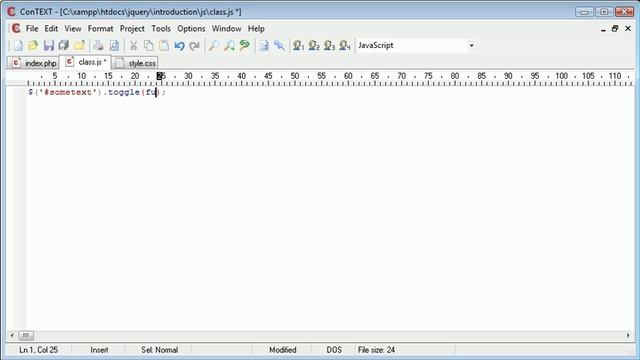The width and height of the screenshot is (640, 360).
Task: Run user command 1
Action: 298,45
